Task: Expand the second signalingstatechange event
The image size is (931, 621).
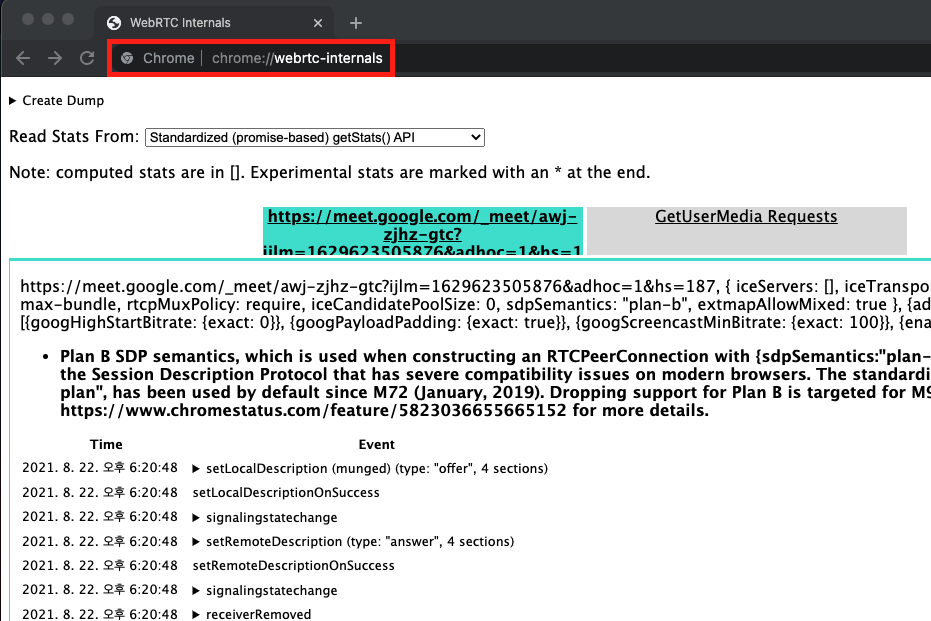Action: click(x=196, y=591)
